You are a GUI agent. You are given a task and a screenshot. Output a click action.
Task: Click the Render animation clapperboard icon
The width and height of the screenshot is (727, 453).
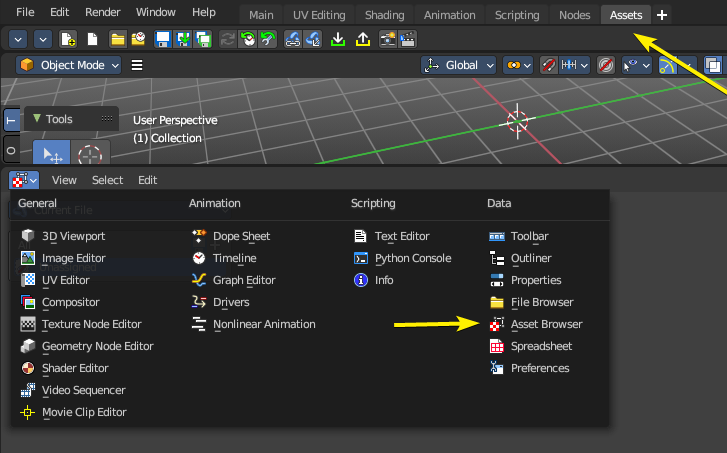tap(408, 39)
